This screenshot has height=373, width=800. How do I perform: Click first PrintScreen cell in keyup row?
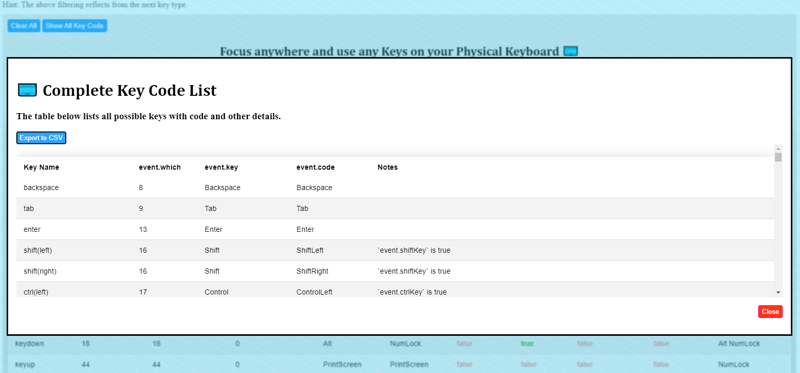pos(342,365)
